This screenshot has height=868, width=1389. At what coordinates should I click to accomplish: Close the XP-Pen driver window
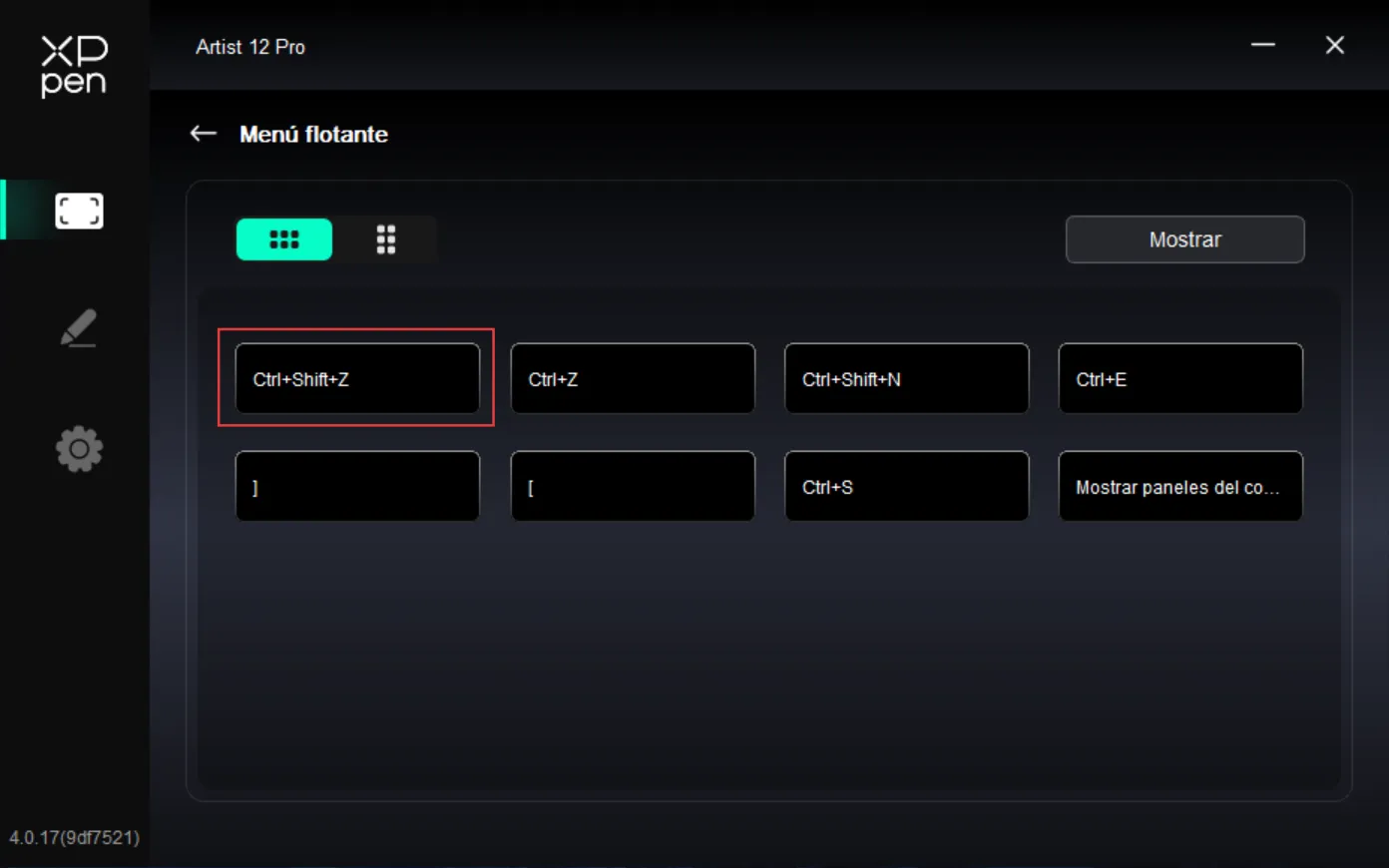tap(1335, 45)
